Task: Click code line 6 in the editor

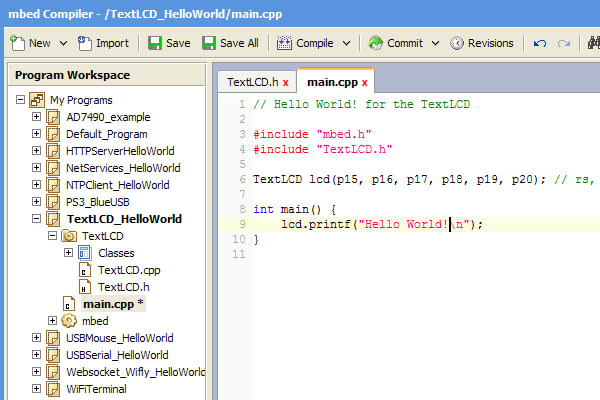Action: (x=400, y=179)
